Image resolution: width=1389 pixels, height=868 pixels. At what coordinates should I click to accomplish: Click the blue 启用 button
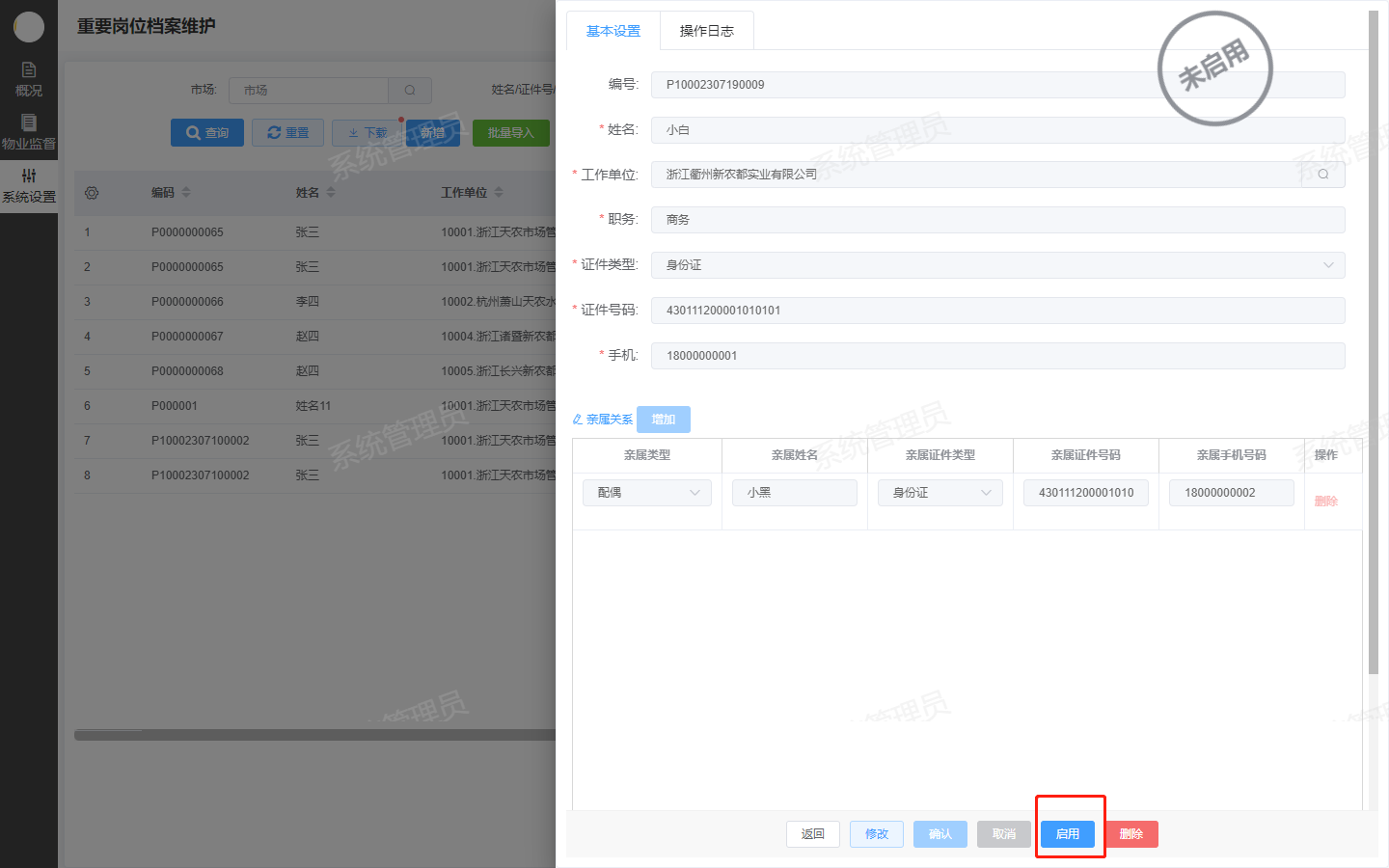pos(1068,834)
